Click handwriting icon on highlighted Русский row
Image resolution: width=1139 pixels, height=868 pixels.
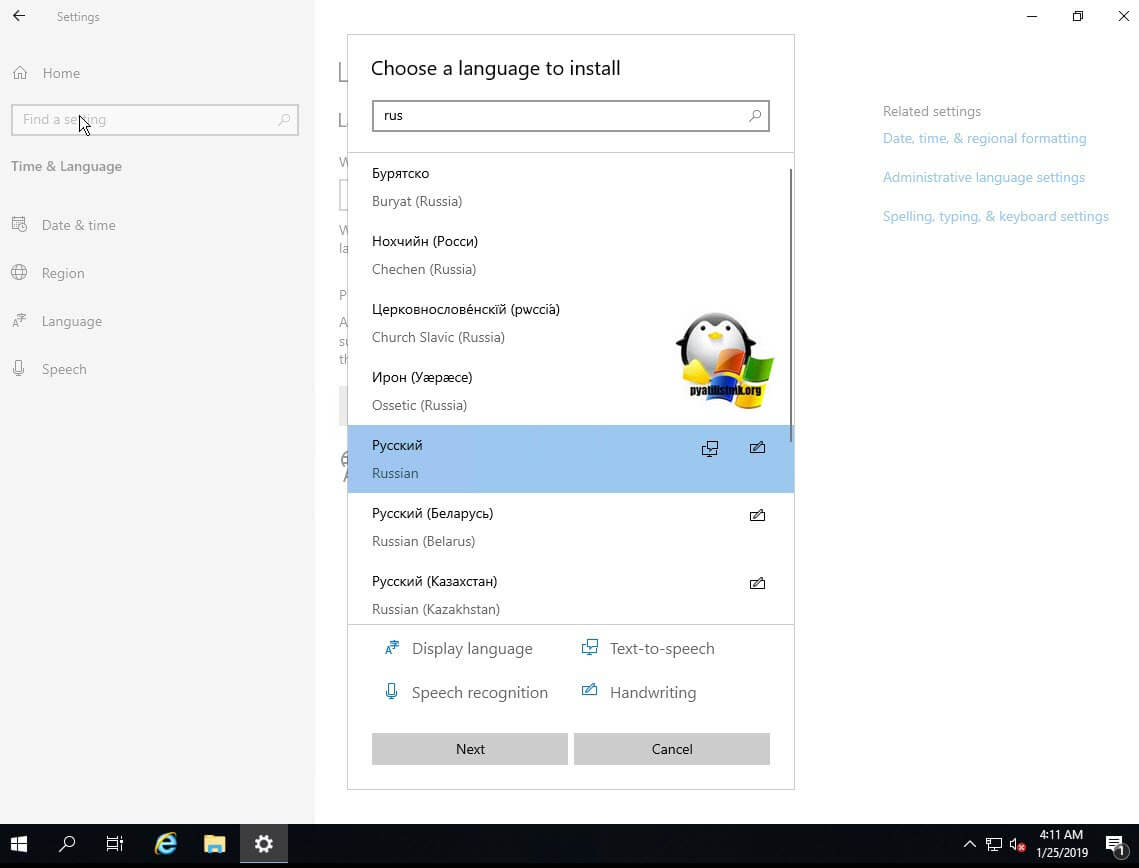pyautogui.click(x=757, y=448)
